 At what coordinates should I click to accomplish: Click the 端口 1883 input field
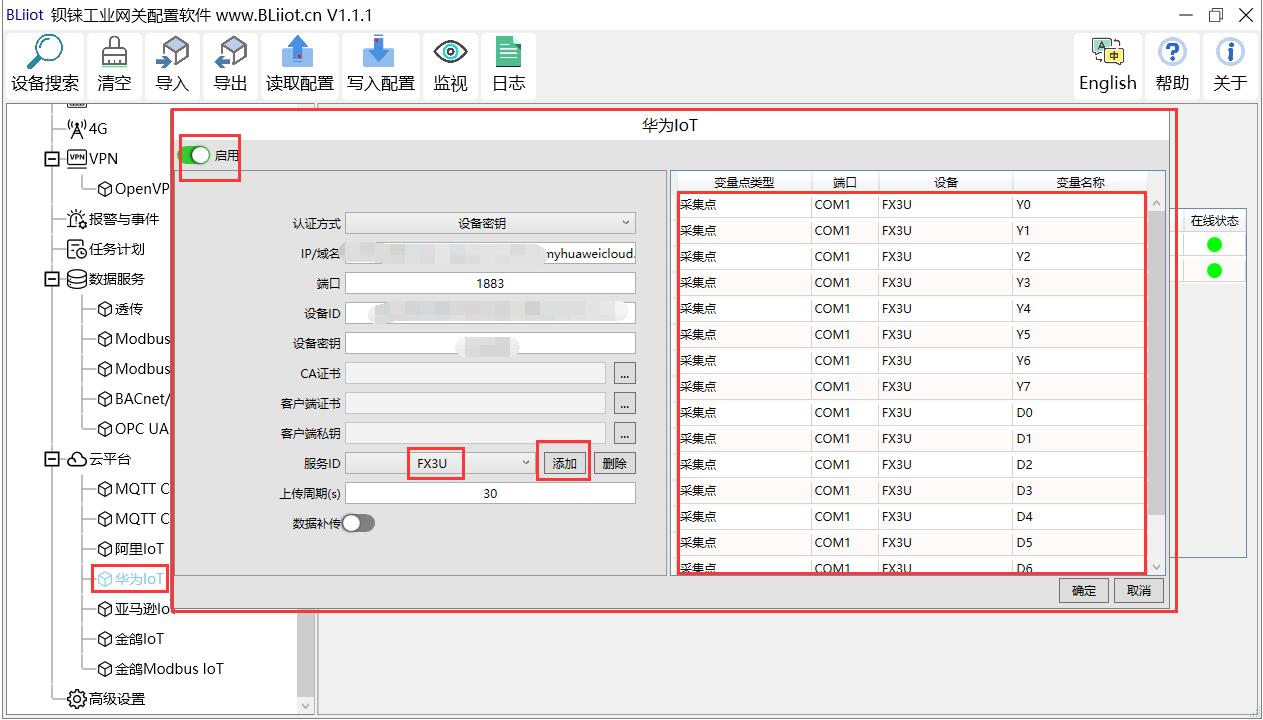490,283
